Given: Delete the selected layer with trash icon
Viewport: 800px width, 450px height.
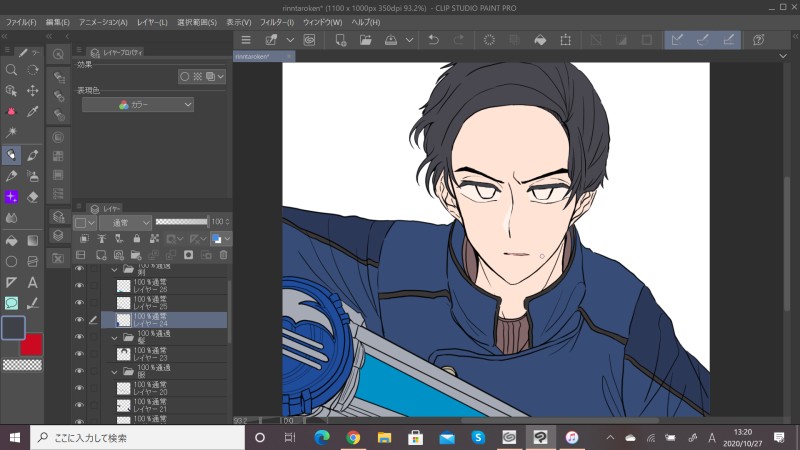Looking at the screenshot, I should pos(223,255).
